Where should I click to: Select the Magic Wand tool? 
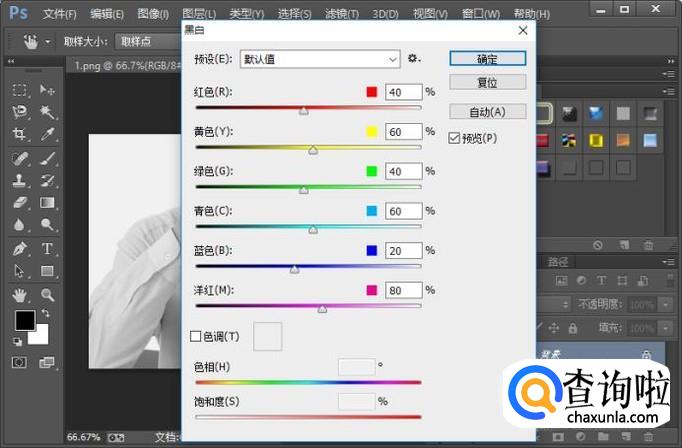[47, 112]
